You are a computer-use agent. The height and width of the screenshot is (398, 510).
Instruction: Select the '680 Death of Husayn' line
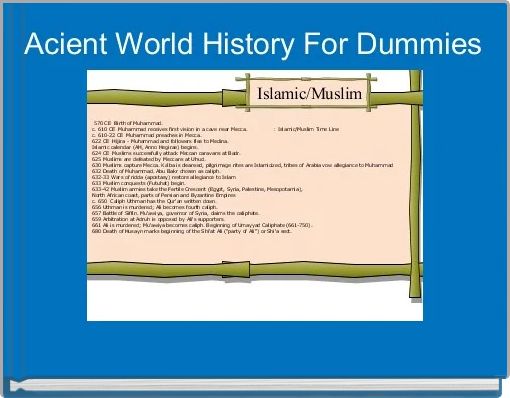[192, 231]
